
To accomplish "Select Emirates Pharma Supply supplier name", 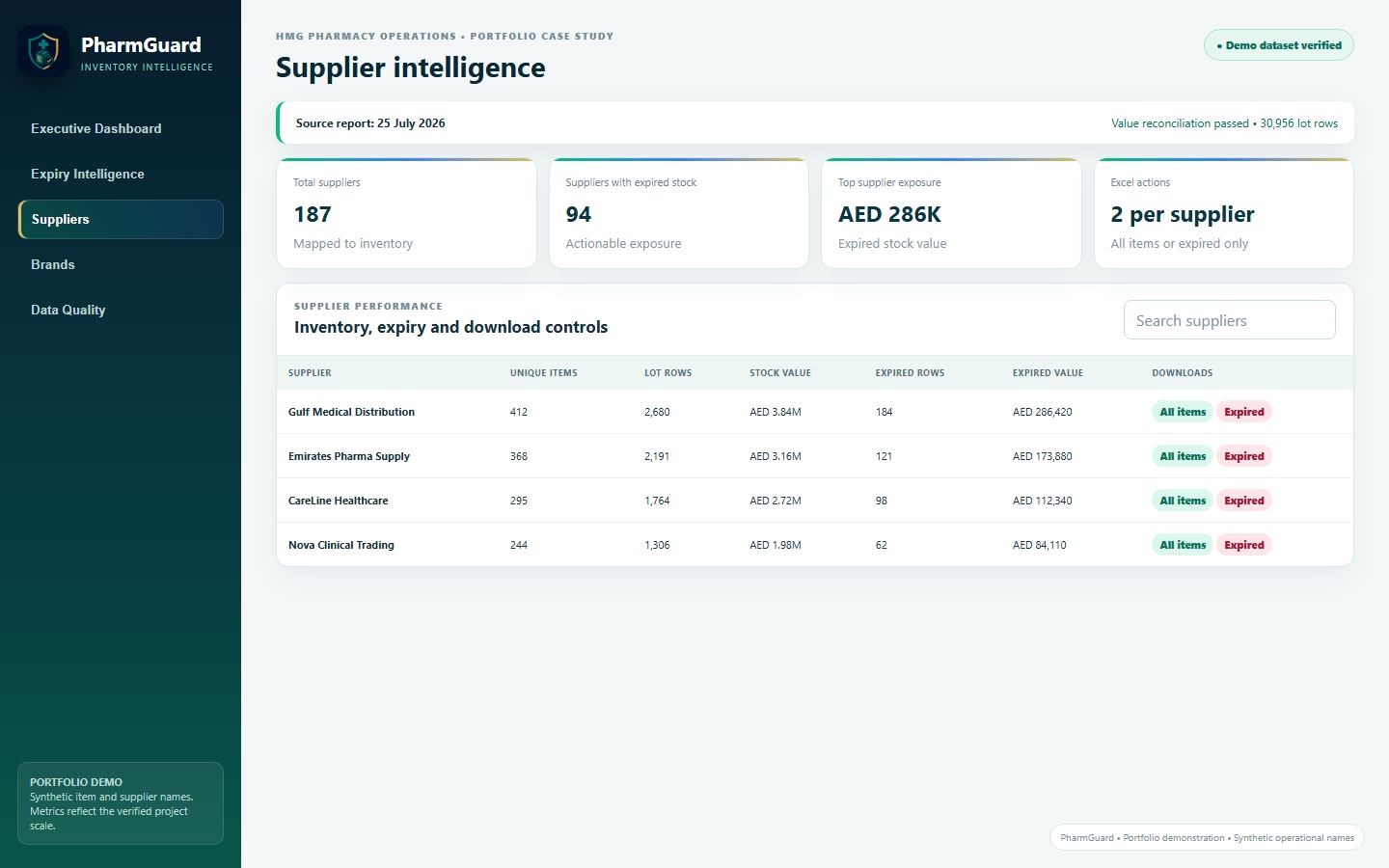I will [349, 456].
